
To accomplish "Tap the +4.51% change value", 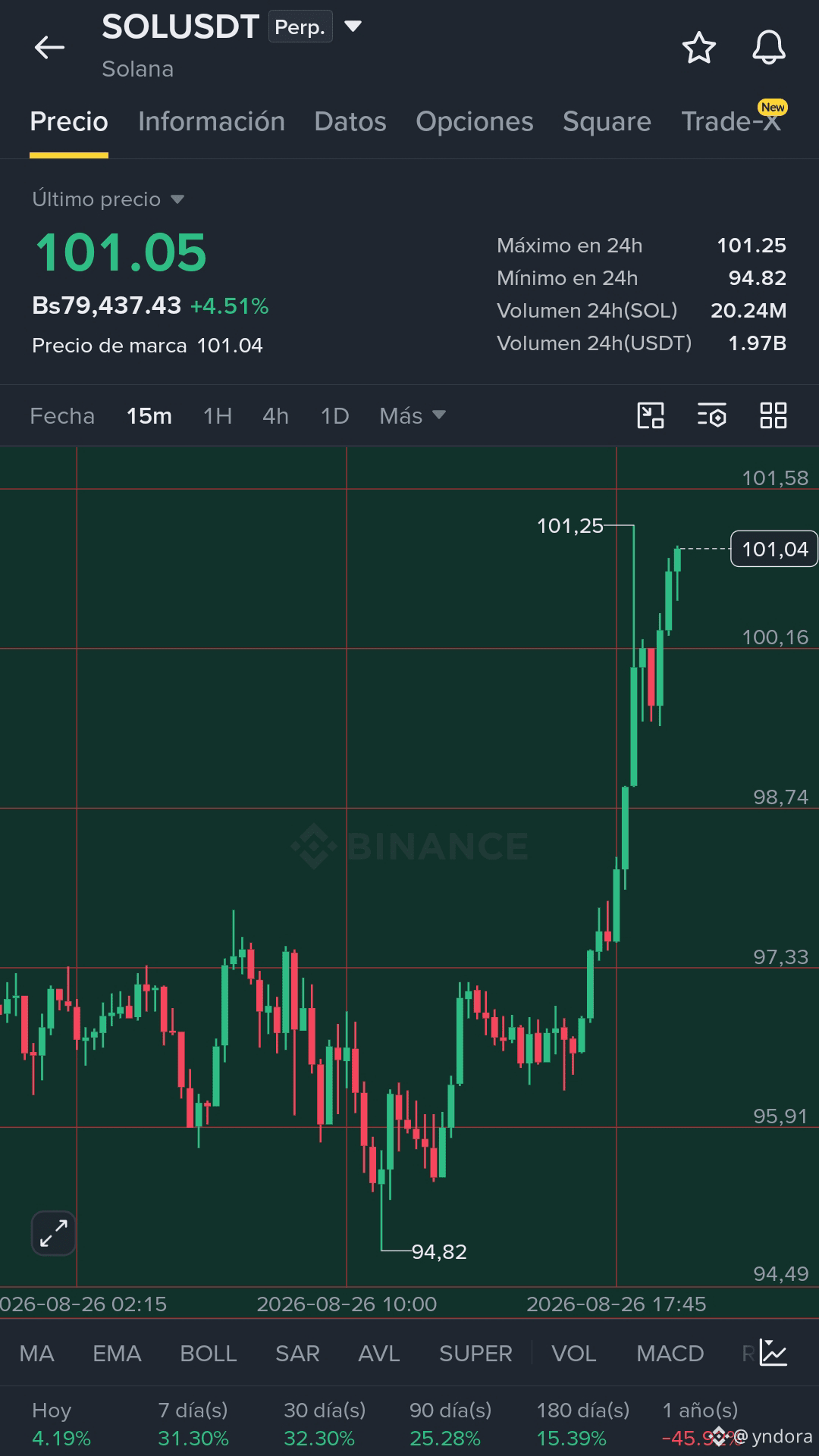I will 230,306.
